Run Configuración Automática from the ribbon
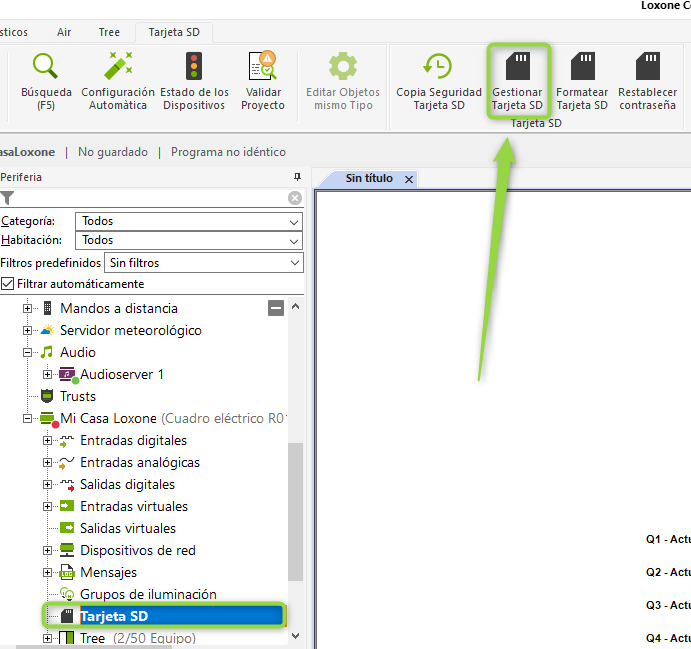This screenshot has width=691, height=649. coord(118,67)
